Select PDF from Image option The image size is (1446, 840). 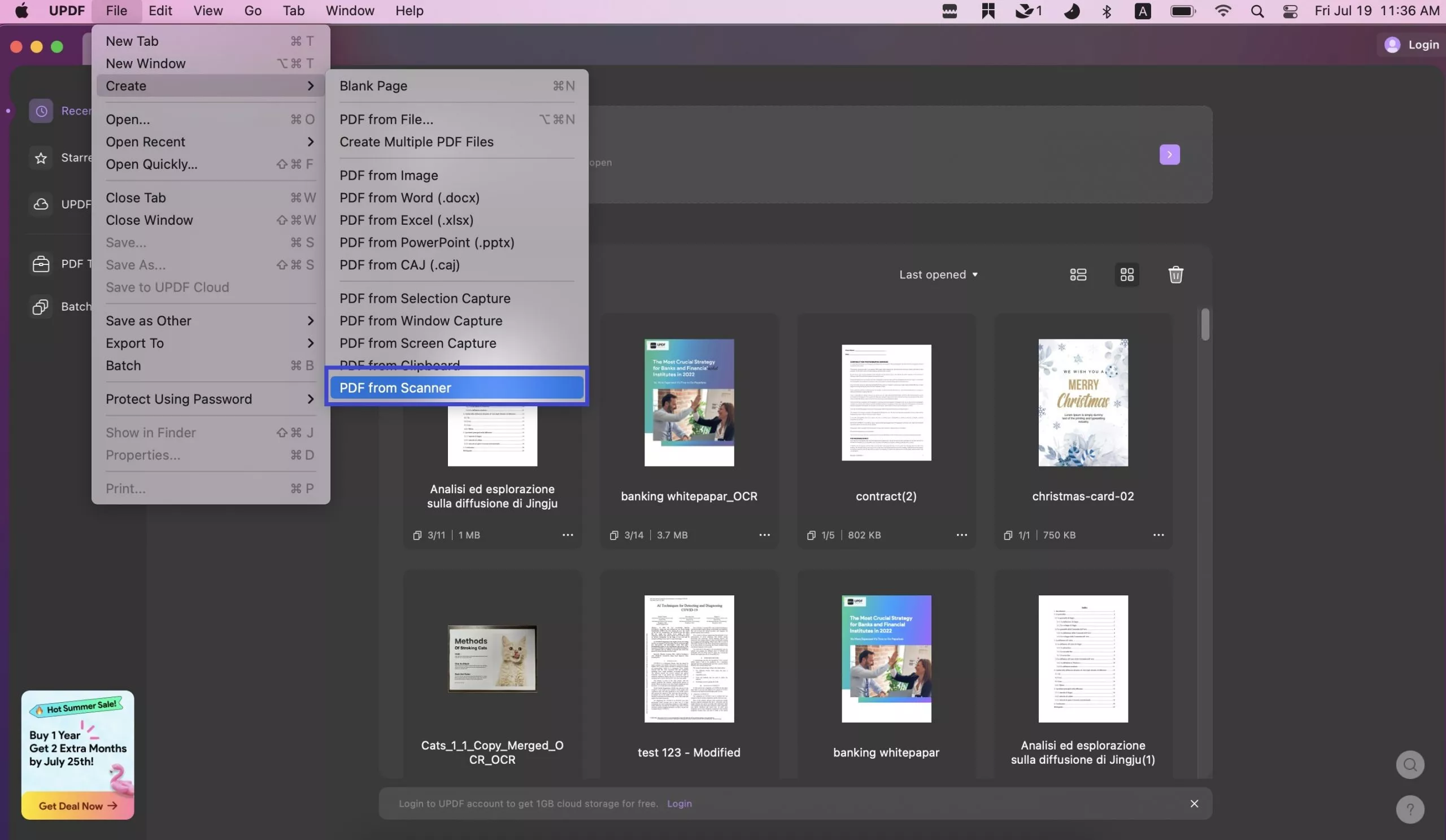click(389, 175)
